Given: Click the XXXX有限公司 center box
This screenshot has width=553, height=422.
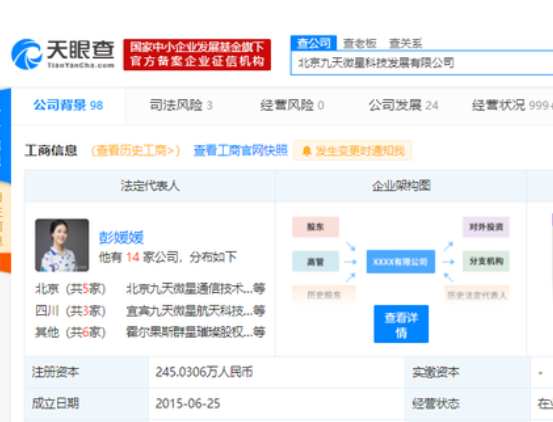Looking at the screenshot, I should 401,262.
